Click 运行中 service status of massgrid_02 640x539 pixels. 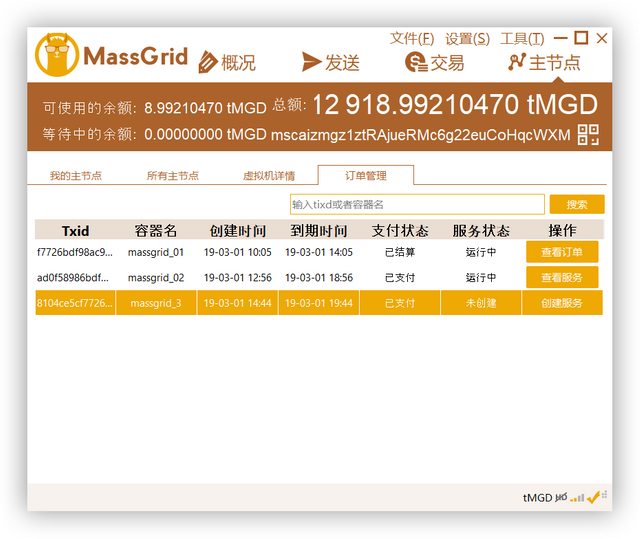tap(481, 277)
